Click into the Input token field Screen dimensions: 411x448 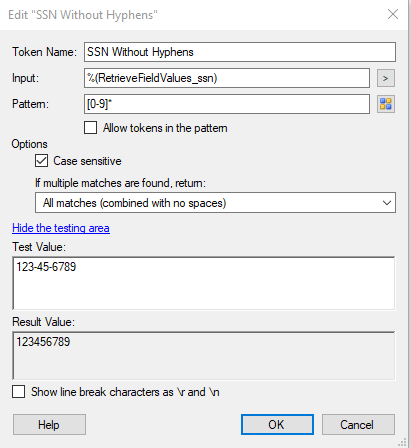click(x=227, y=78)
